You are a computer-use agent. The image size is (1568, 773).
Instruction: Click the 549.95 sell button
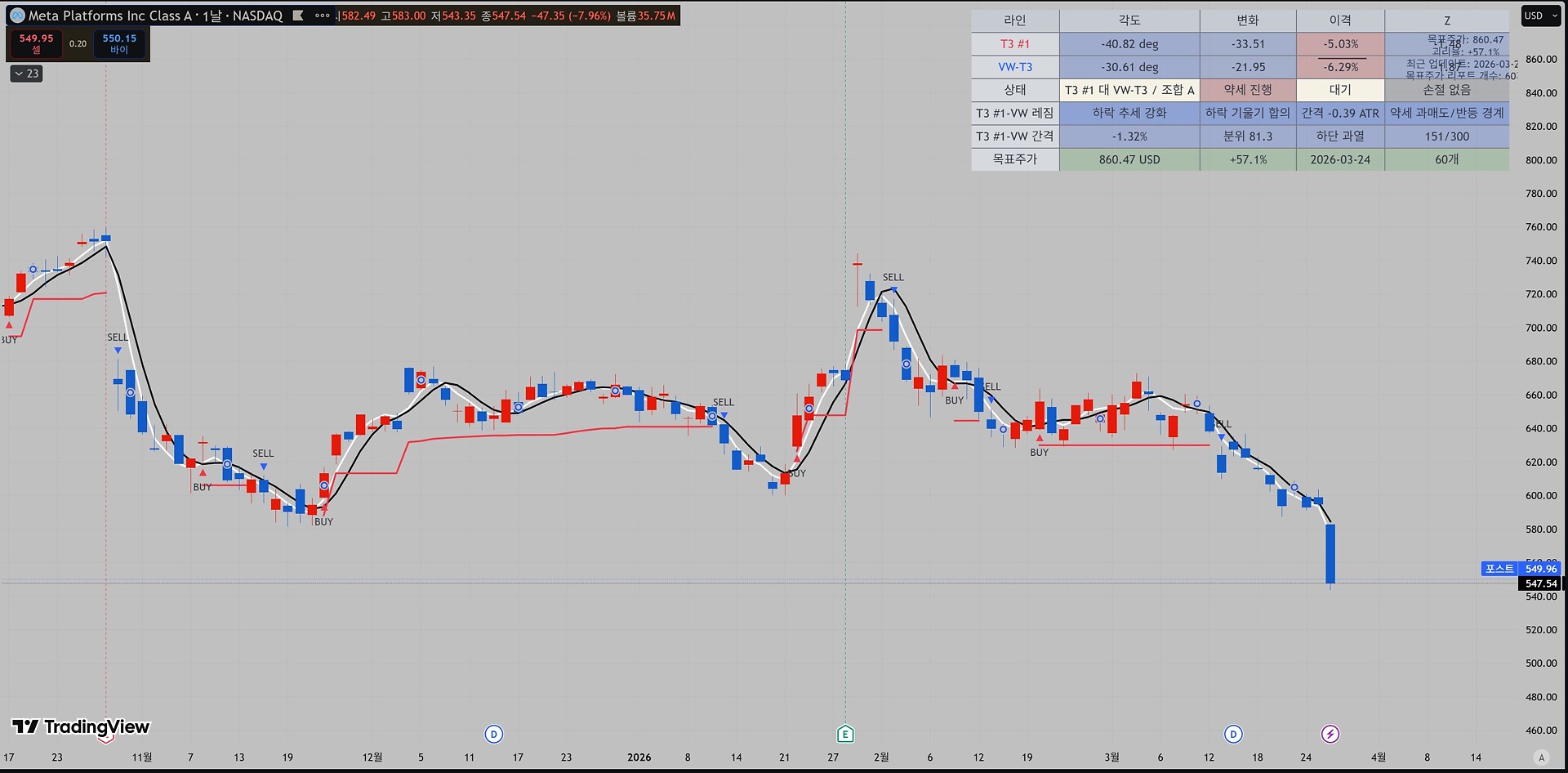tap(36, 43)
